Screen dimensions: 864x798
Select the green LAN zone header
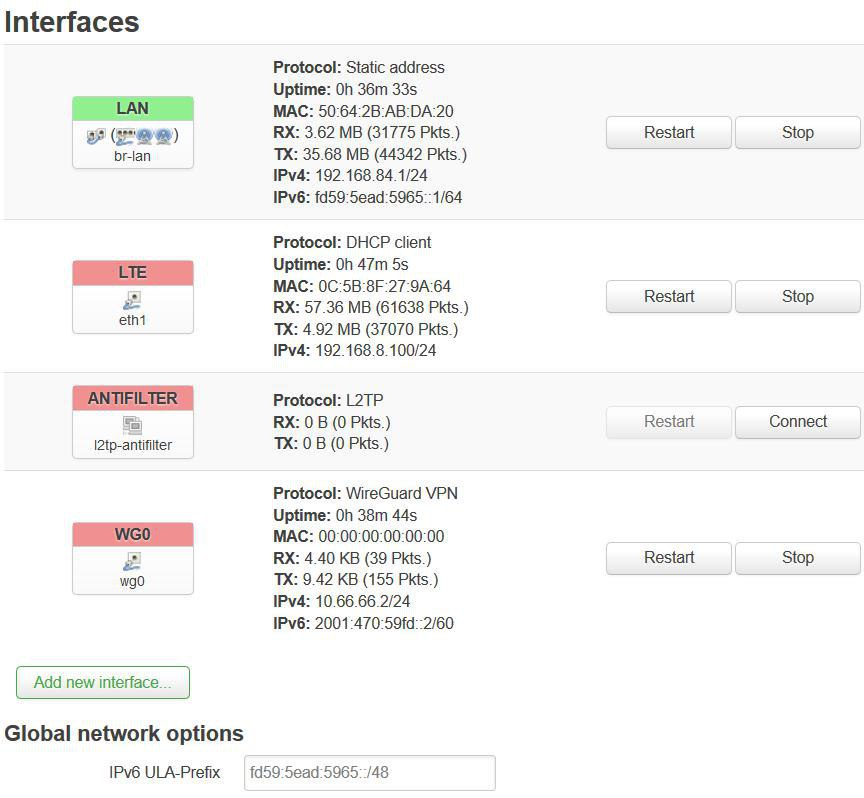tap(133, 109)
